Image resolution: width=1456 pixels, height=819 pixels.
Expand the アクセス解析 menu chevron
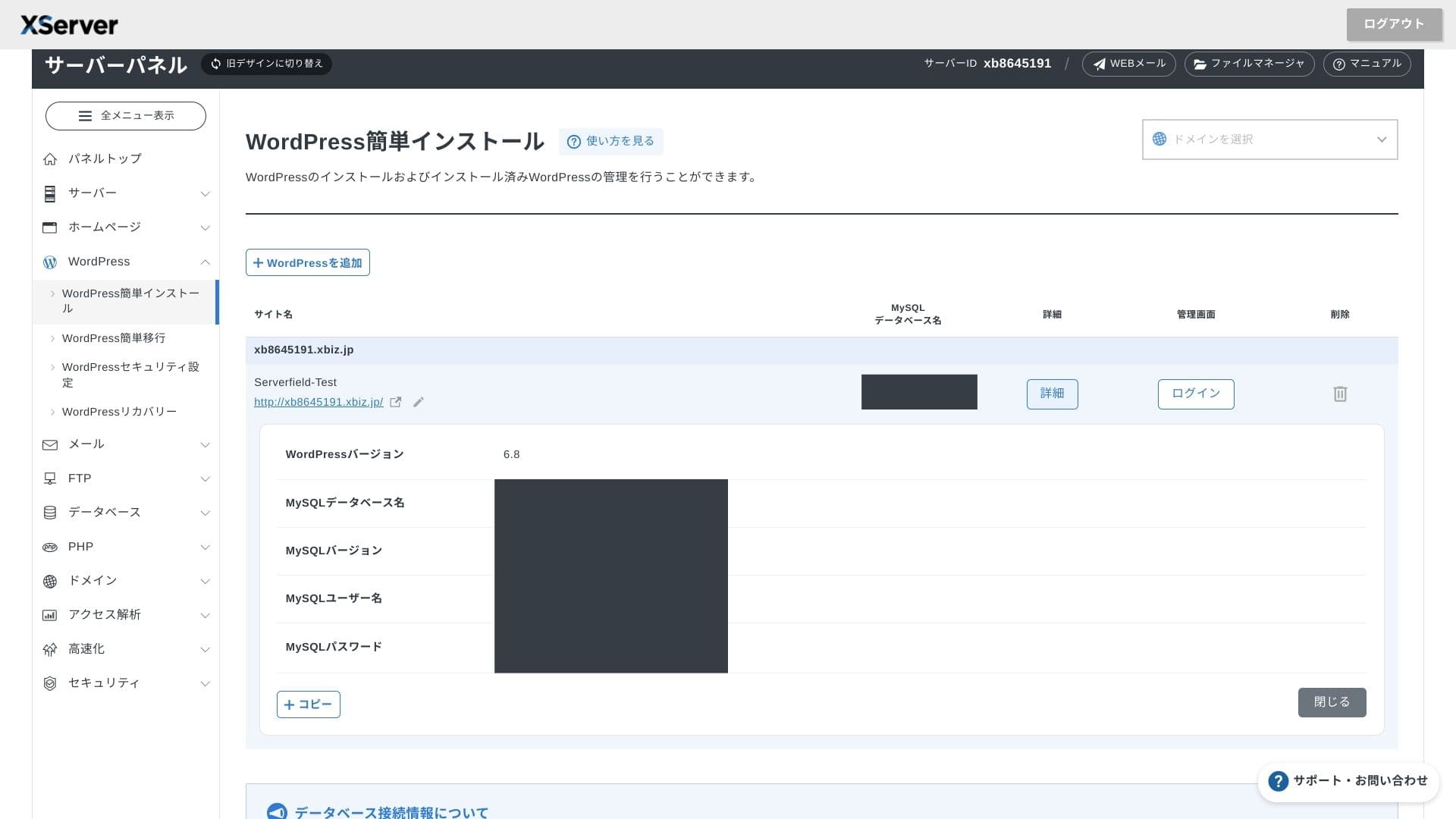coord(205,616)
